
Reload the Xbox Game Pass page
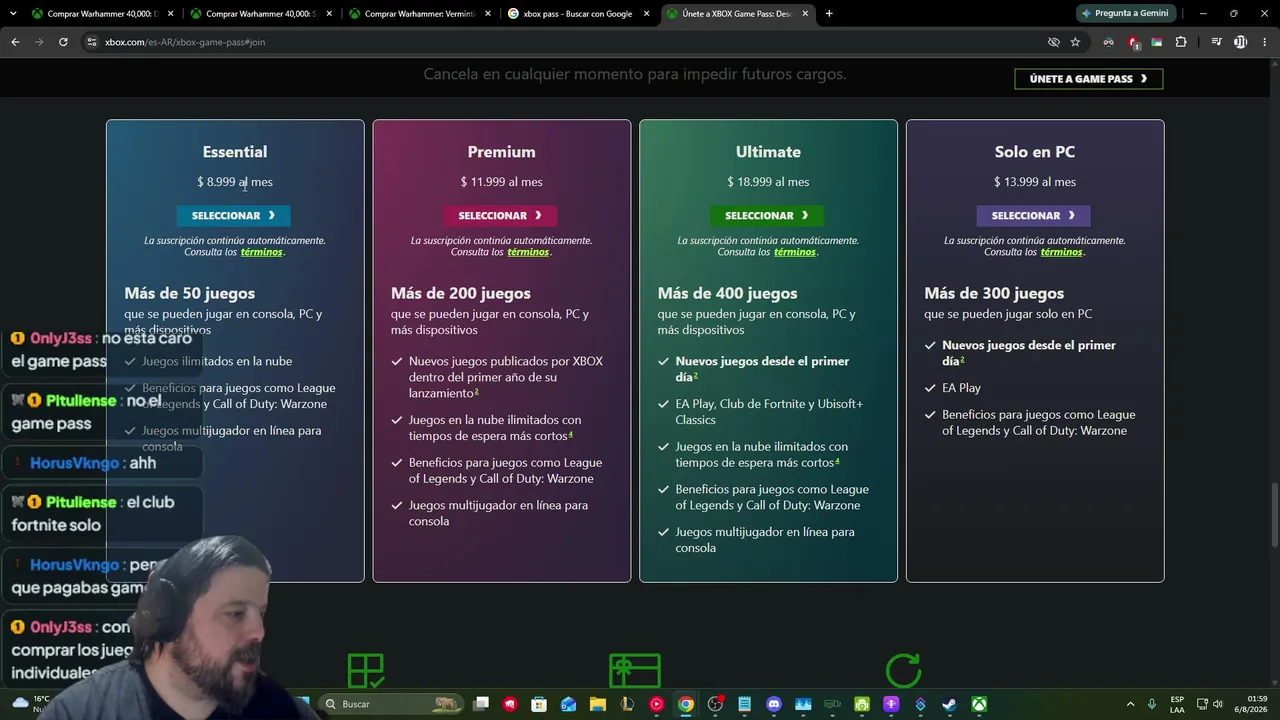pyautogui.click(x=63, y=42)
